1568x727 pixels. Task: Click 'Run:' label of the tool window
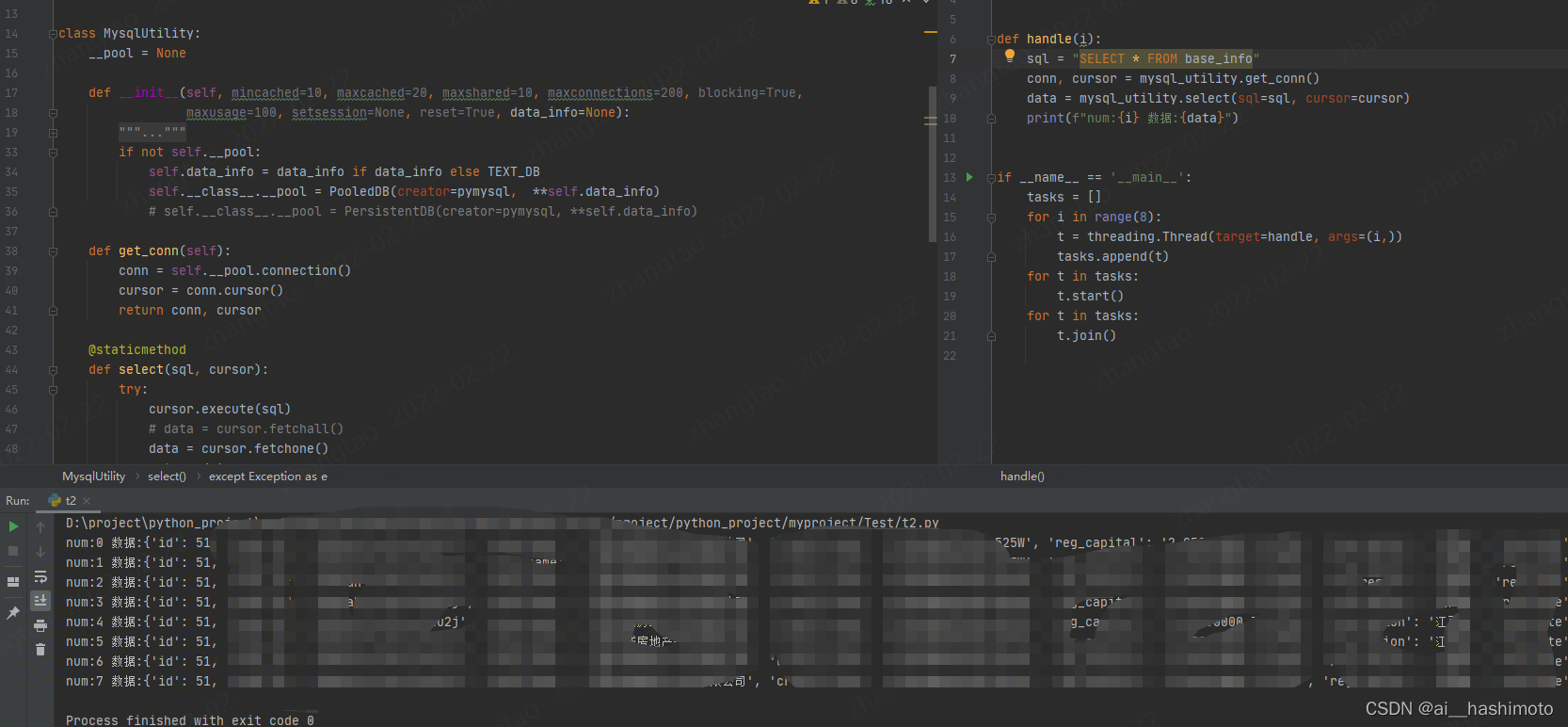(x=17, y=501)
